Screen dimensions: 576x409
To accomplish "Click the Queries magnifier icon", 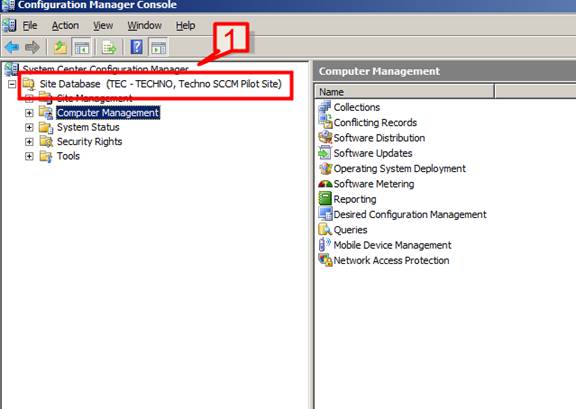I will tap(325, 230).
